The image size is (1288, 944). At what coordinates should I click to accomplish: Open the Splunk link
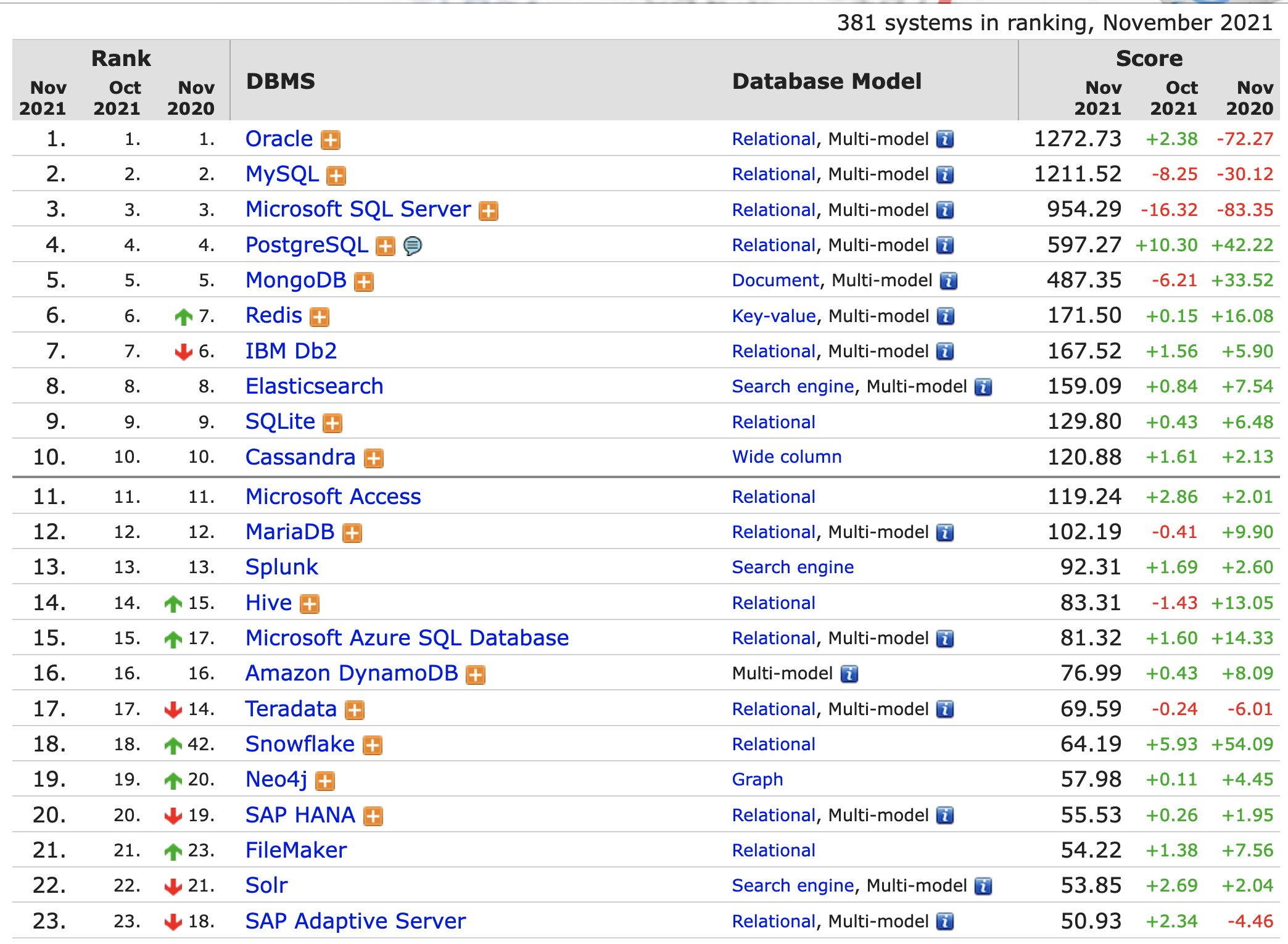point(282,567)
